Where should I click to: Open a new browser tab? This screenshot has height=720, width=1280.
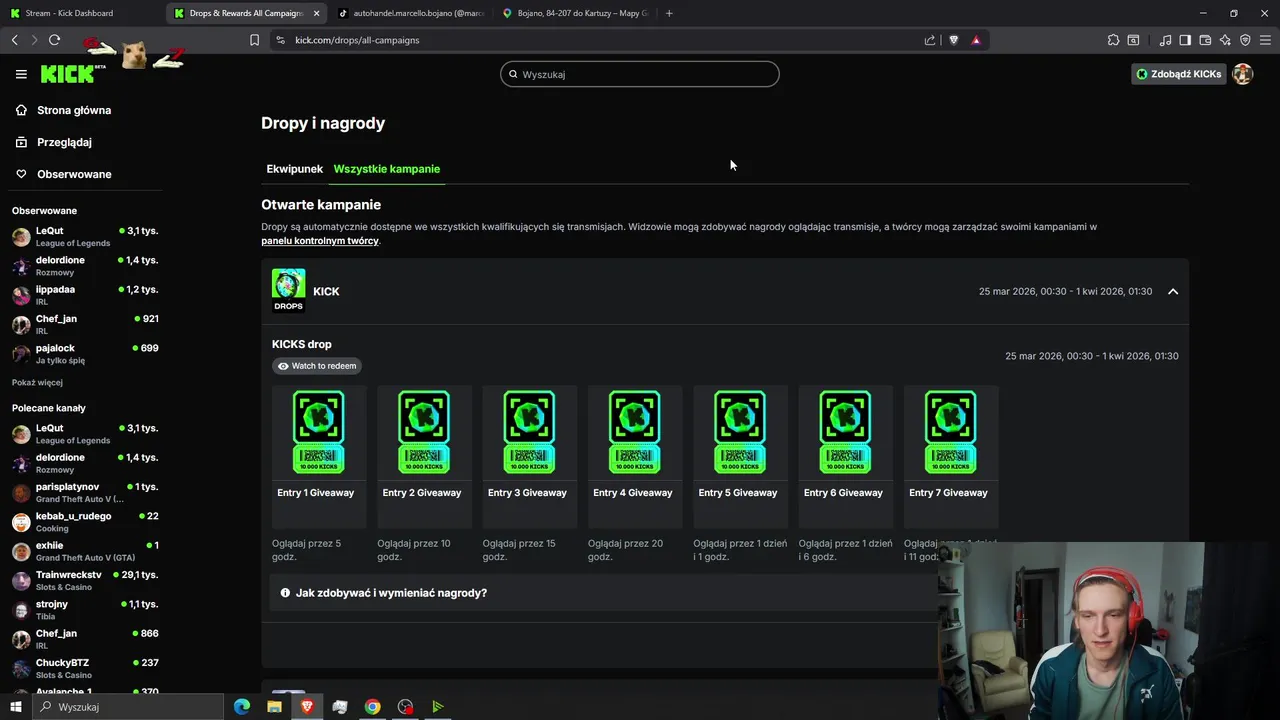point(669,13)
